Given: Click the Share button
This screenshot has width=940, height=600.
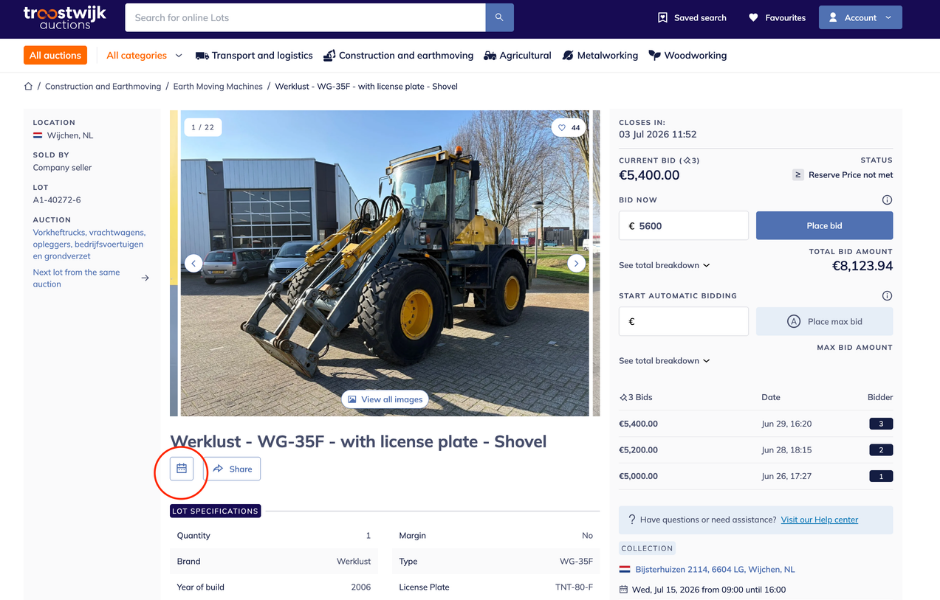Looking at the screenshot, I should 233,469.
